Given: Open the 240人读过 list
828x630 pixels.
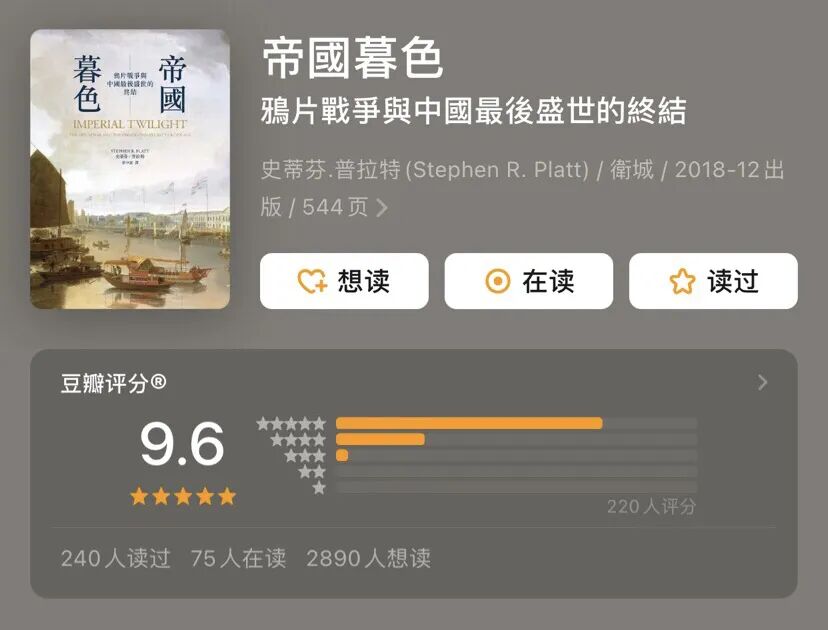Looking at the screenshot, I should point(116,558).
